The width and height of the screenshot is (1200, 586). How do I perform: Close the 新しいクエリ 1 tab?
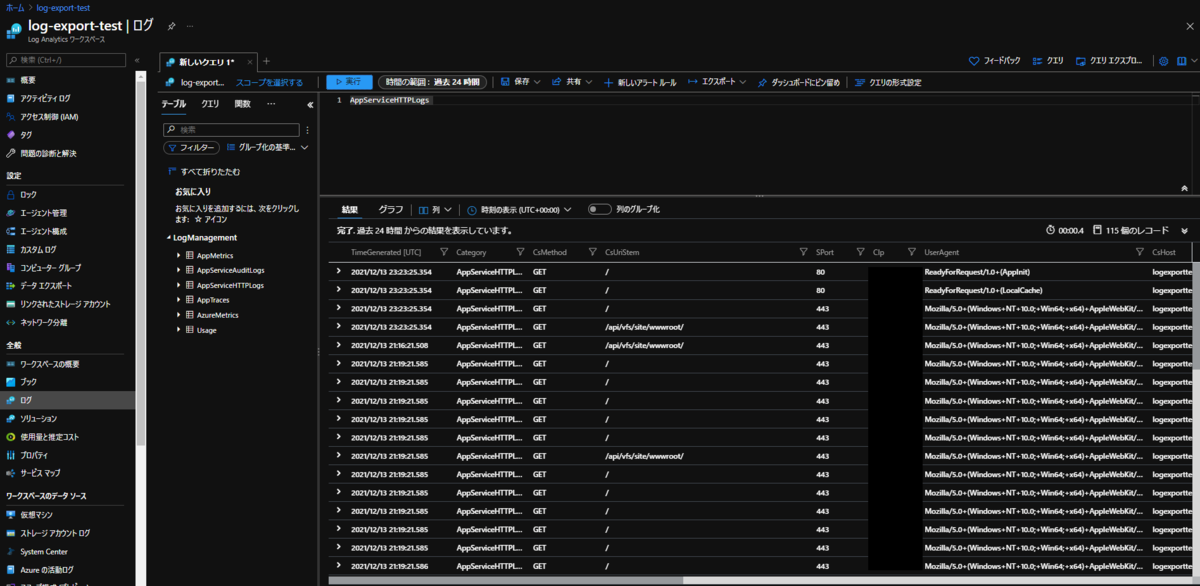tap(248, 62)
